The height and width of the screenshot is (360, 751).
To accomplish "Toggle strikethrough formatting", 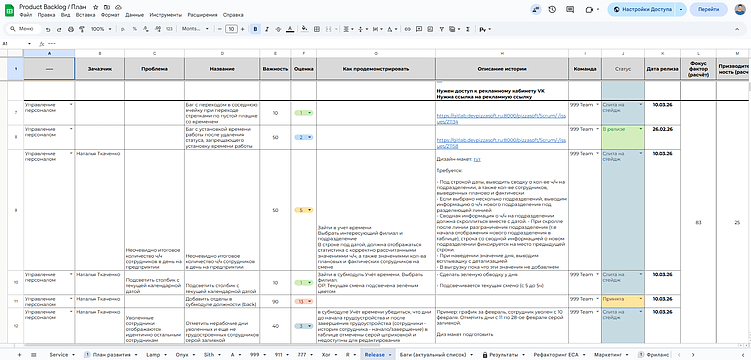I will (x=278, y=29).
